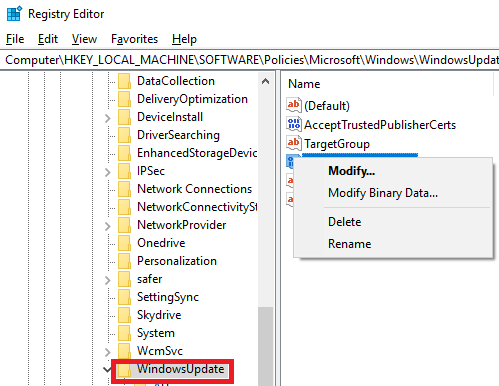Screen dimensions: 499x386
Task: Select the Skydrive folder icon
Action: point(125,315)
